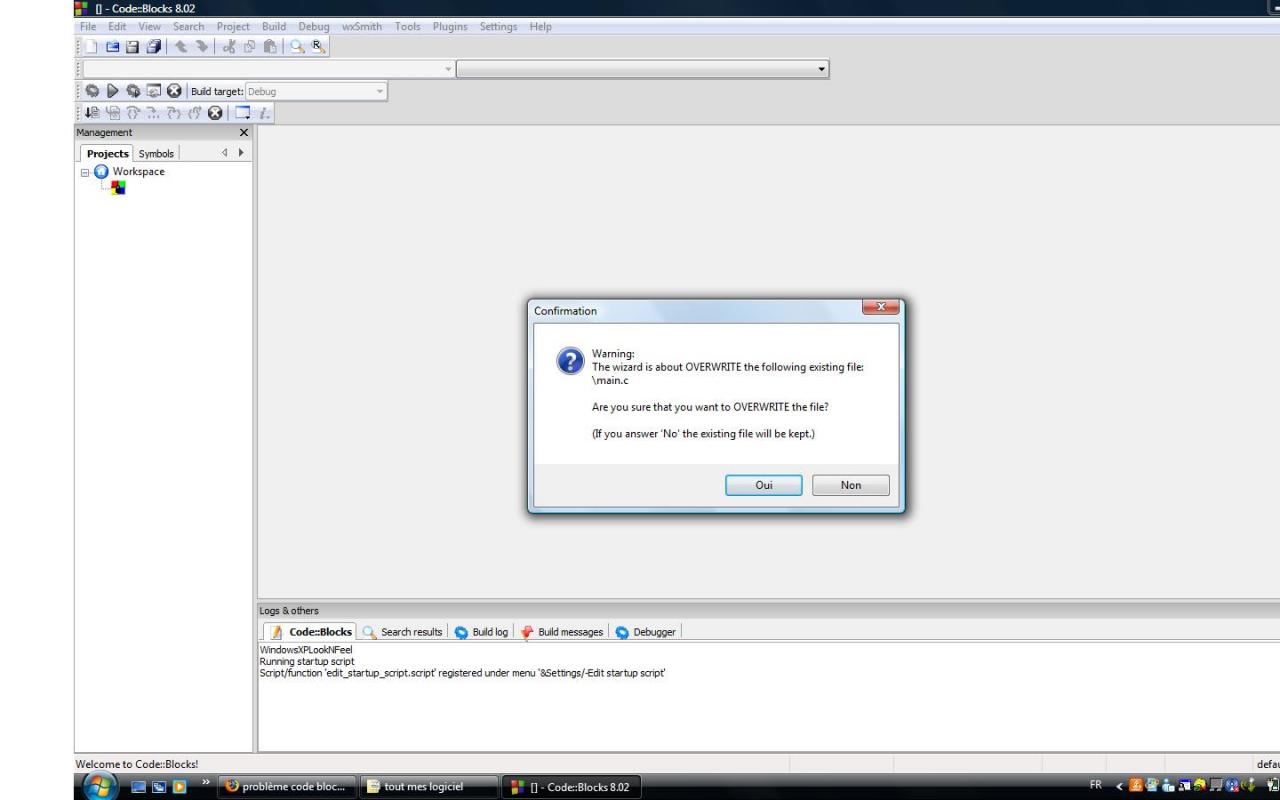Open the 'tout mes logiciel' taskbar button
Screen dimensions: 1280x800
point(427,787)
